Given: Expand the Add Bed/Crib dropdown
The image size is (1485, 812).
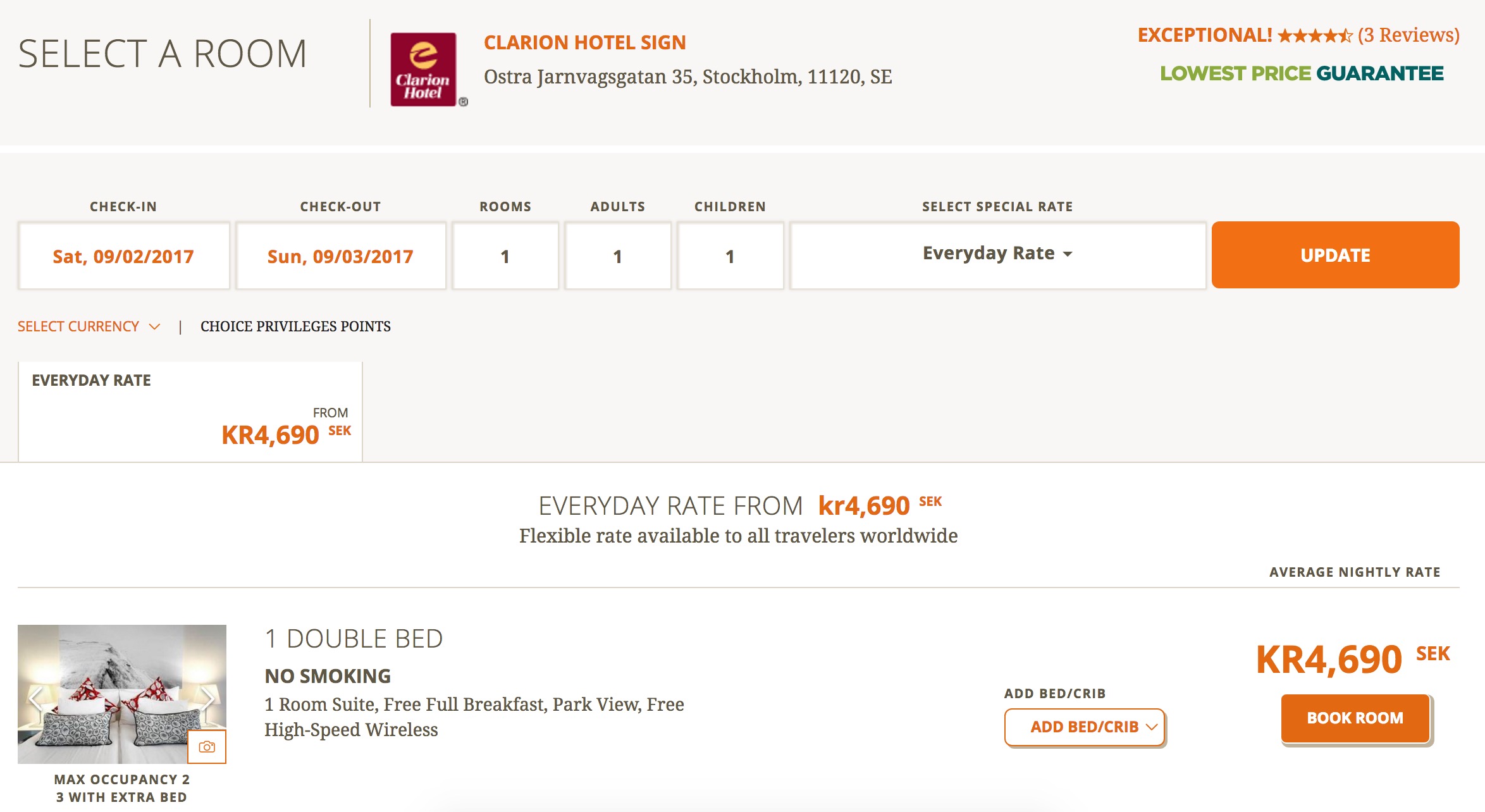Looking at the screenshot, I should [x=1085, y=727].
